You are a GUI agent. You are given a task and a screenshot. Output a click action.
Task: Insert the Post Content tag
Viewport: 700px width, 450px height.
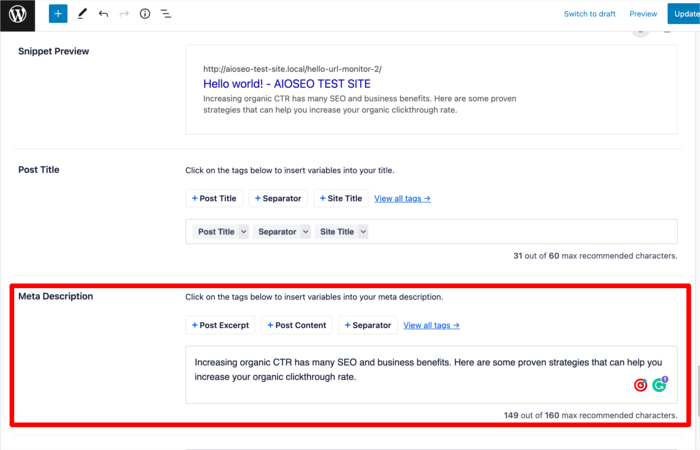click(x=297, y=325)
